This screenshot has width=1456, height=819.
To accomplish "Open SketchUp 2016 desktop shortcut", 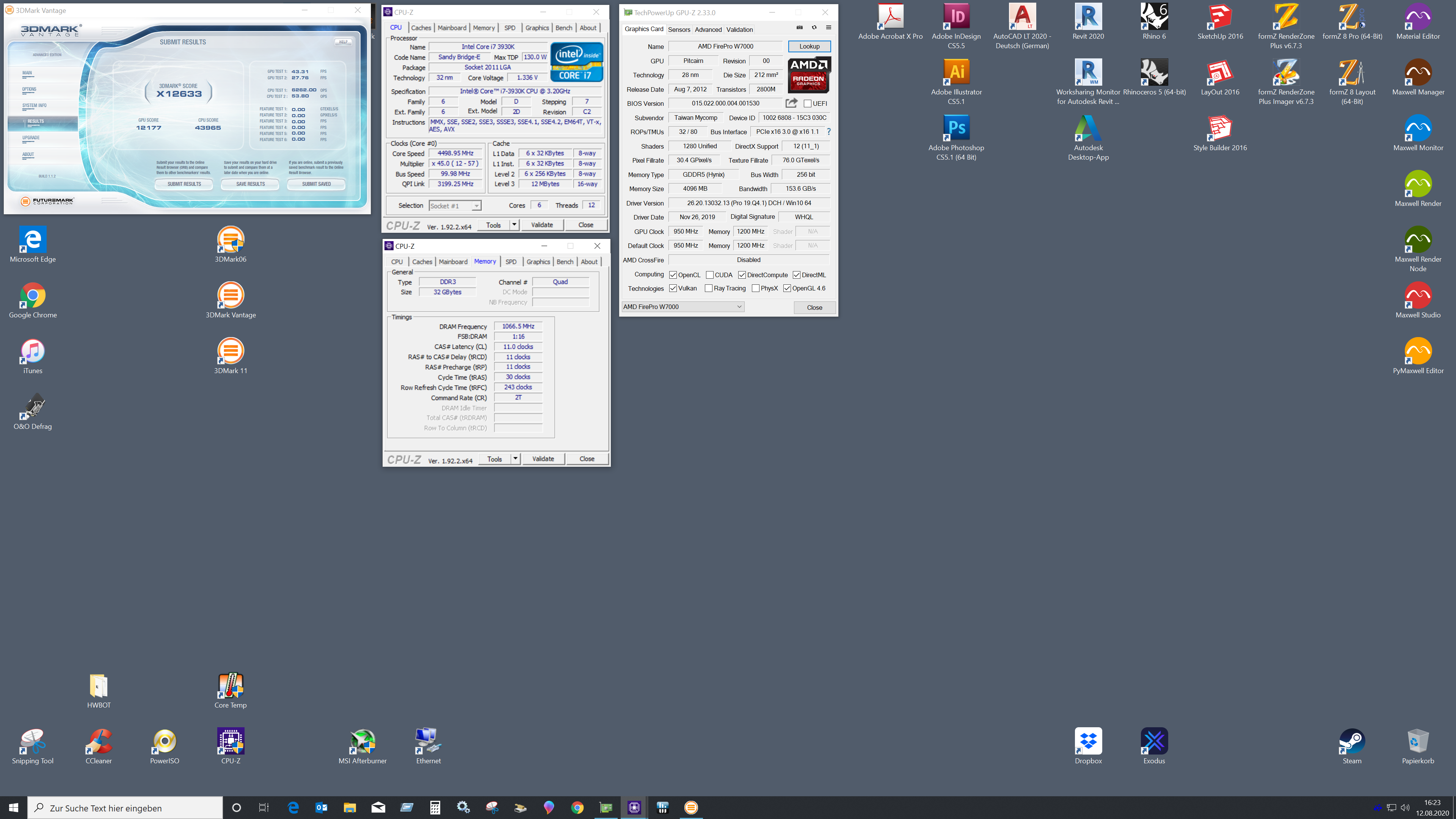I will pos(1220,22).
